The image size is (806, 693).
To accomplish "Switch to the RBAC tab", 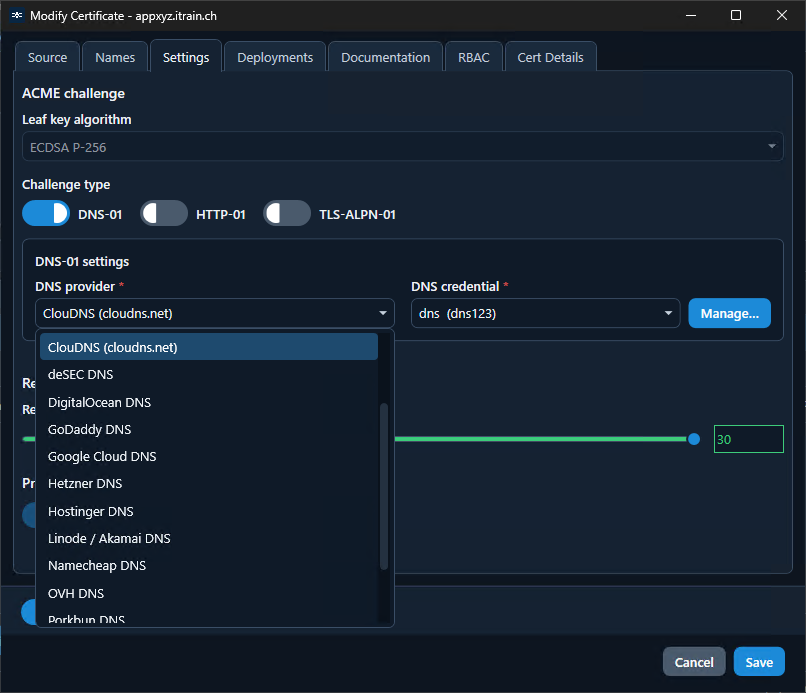I will click(473, 57).
